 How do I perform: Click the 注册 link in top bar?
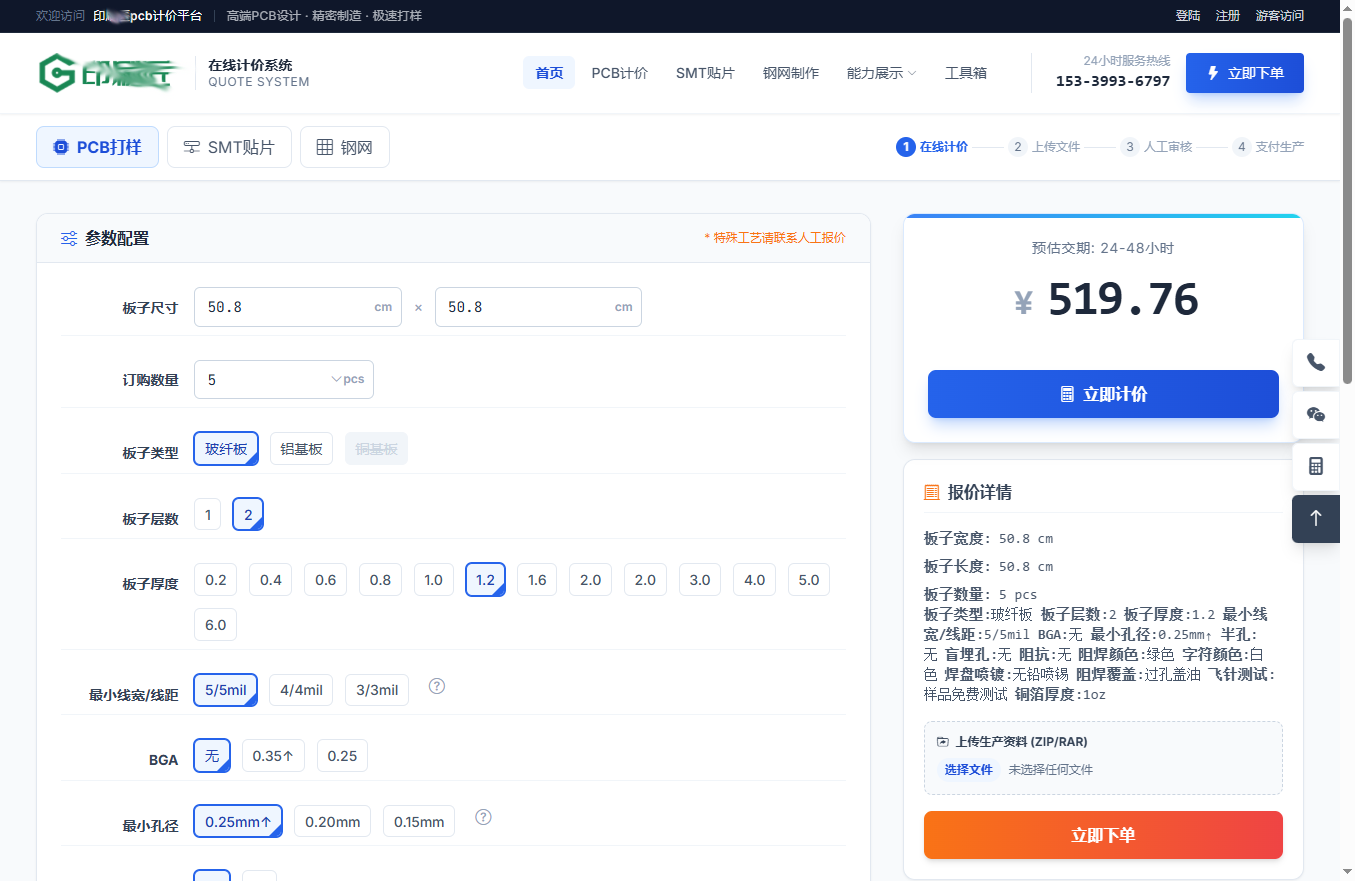1227,16
